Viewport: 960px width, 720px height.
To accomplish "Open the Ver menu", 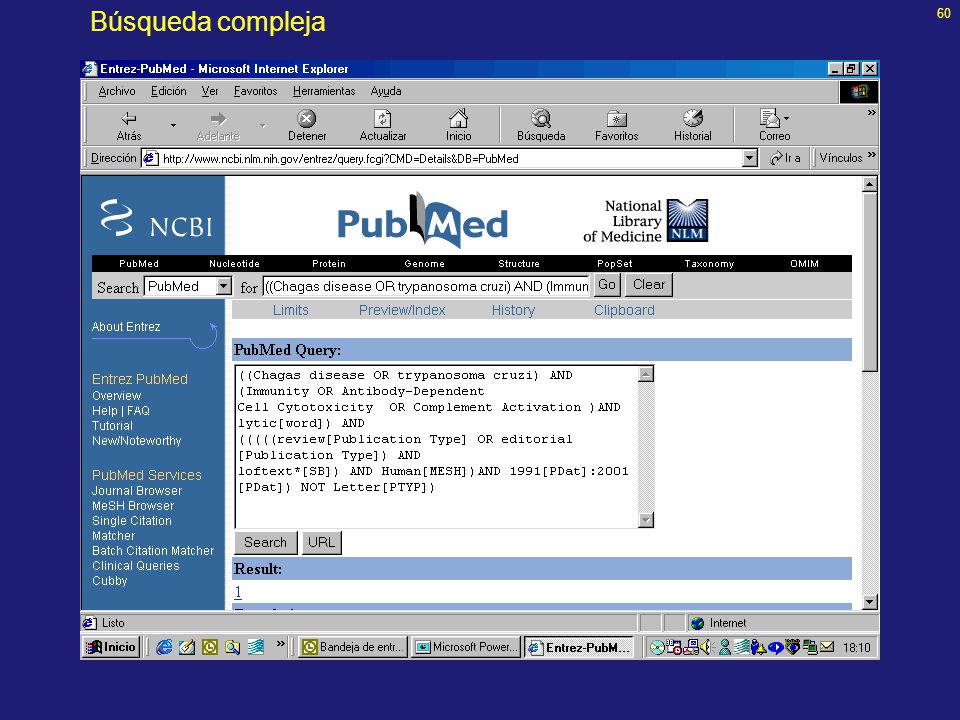I will click(209, 91).
